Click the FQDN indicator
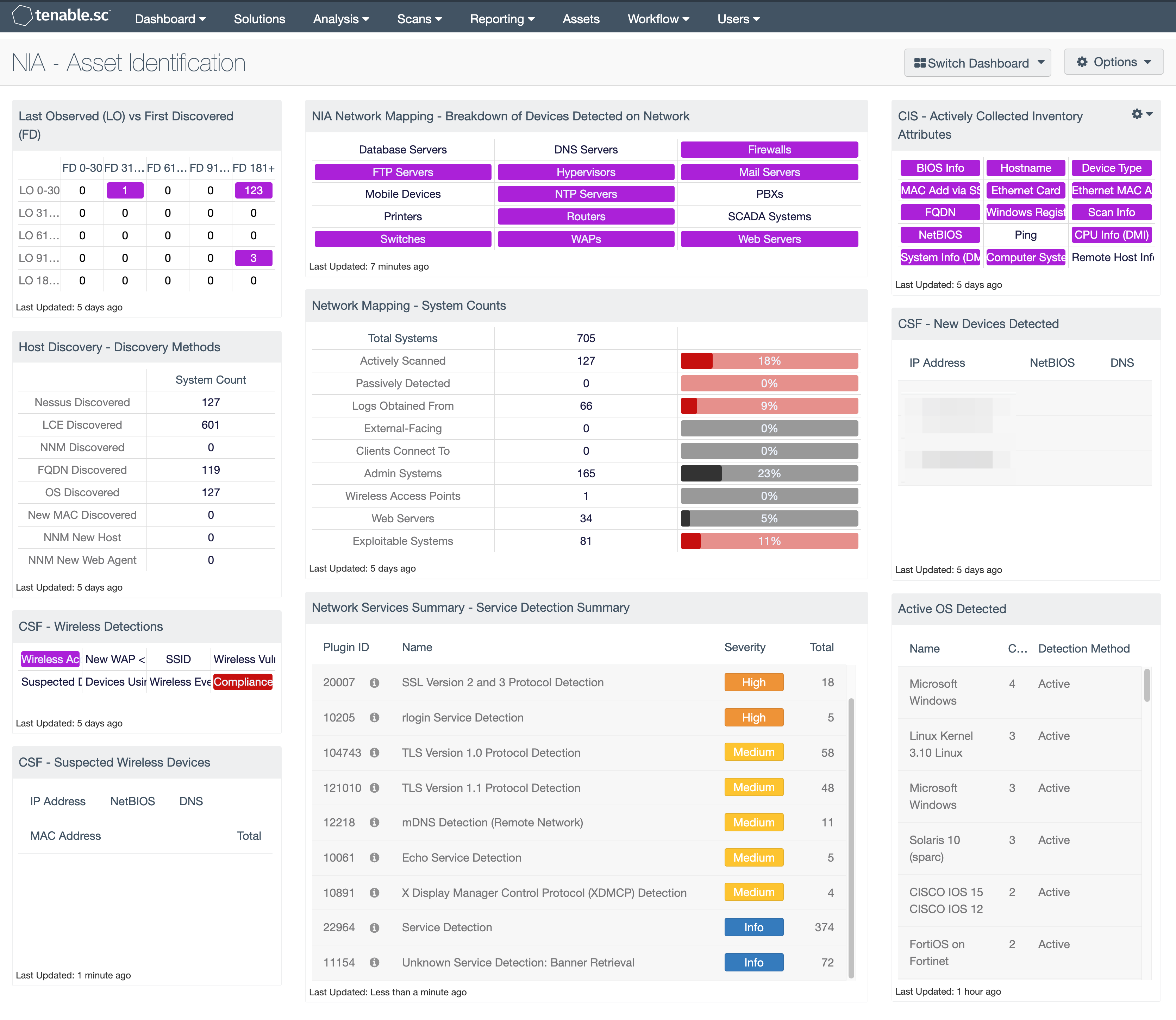This screenshot has width=1176, height=1020. 940,212
